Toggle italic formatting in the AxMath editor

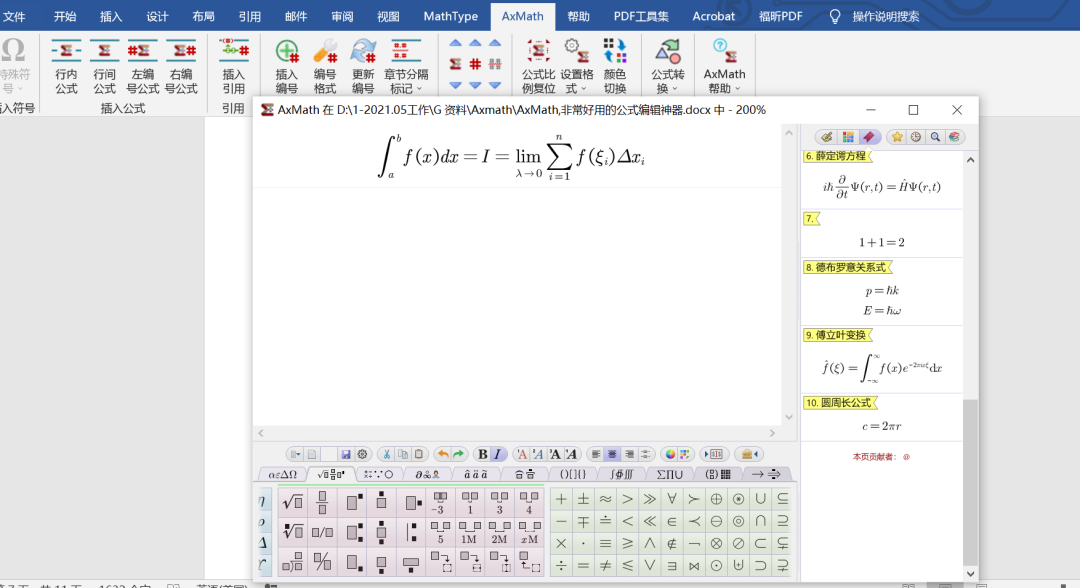(497, 453)
